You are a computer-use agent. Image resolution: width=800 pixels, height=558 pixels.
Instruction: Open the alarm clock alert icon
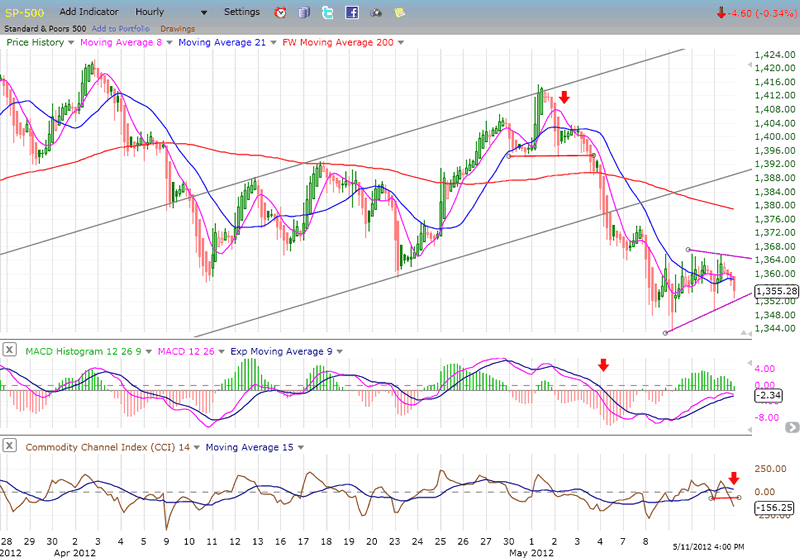[x=280, y=12]
